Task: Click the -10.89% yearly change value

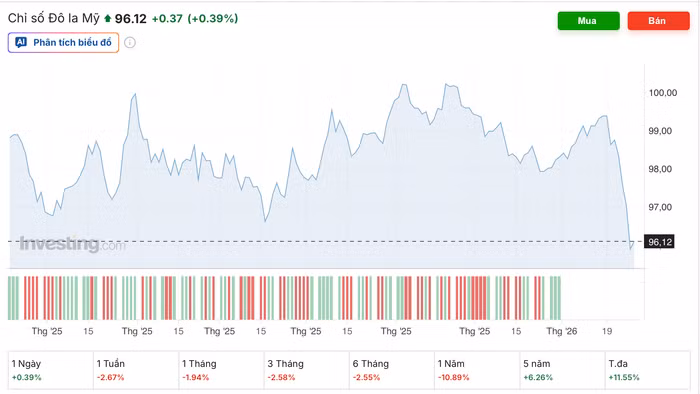Action: tap(454, 377)
